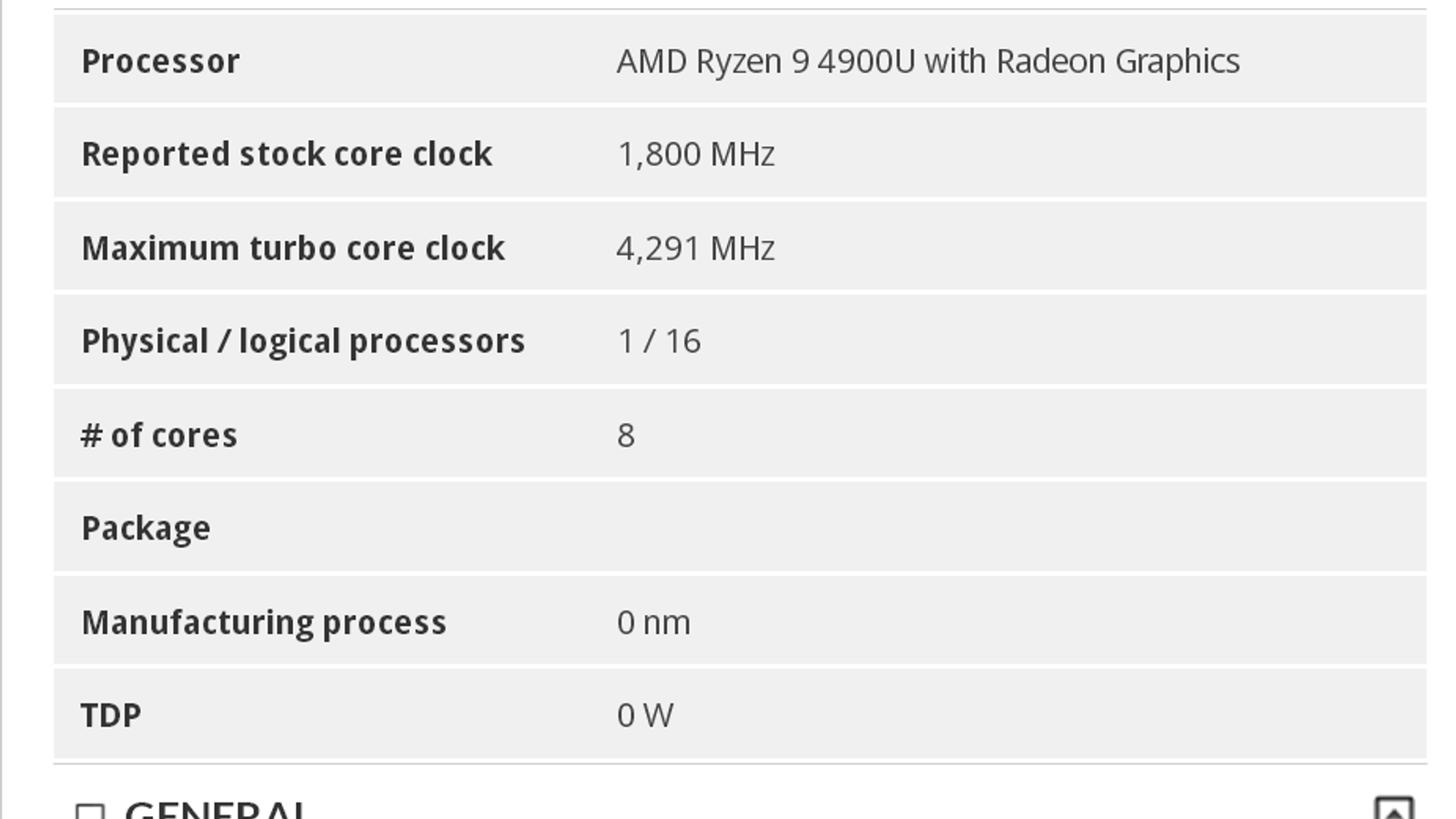
Task: Click the GENERAL section heading
Action: point(217,809)
